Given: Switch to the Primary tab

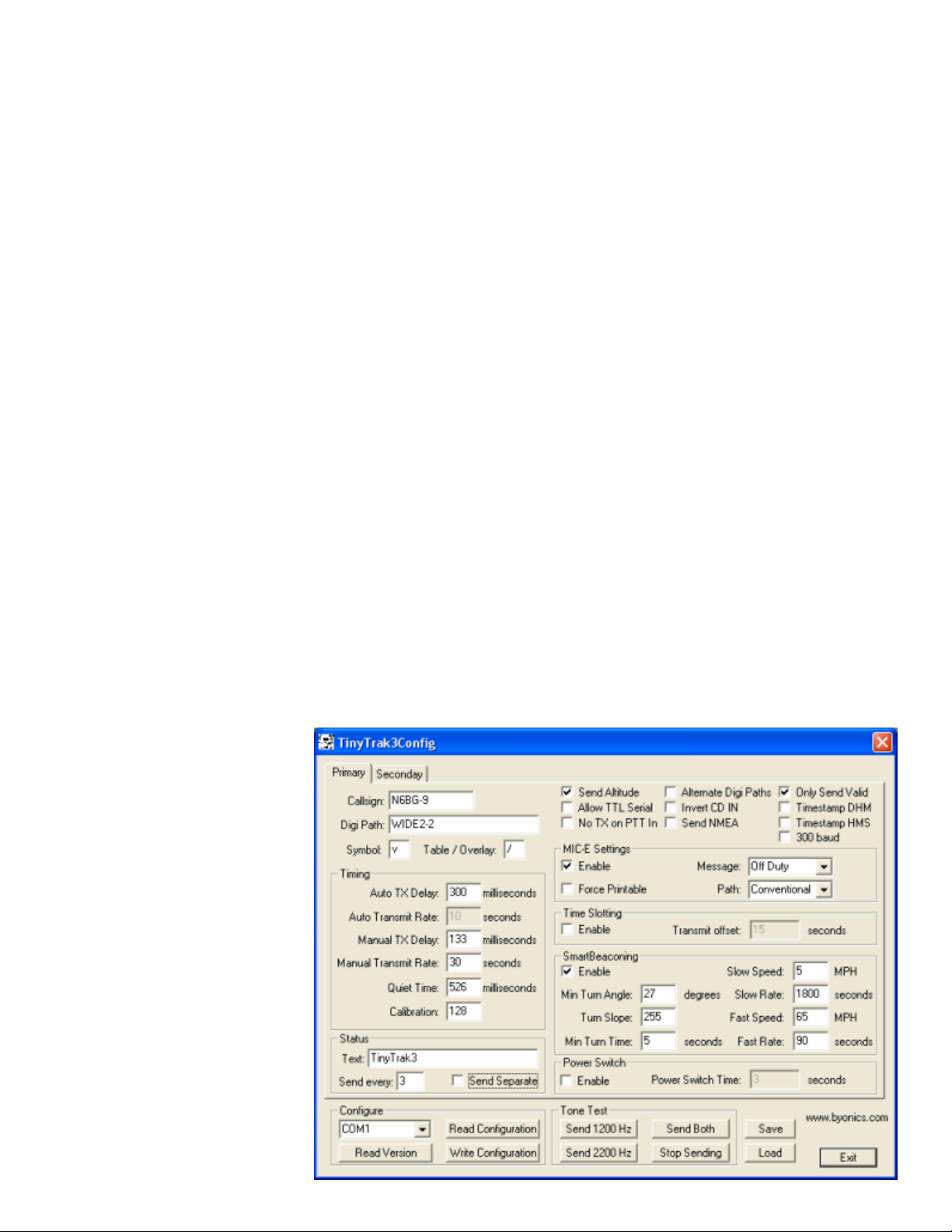Looking at the screenshot, I should 348,773.
